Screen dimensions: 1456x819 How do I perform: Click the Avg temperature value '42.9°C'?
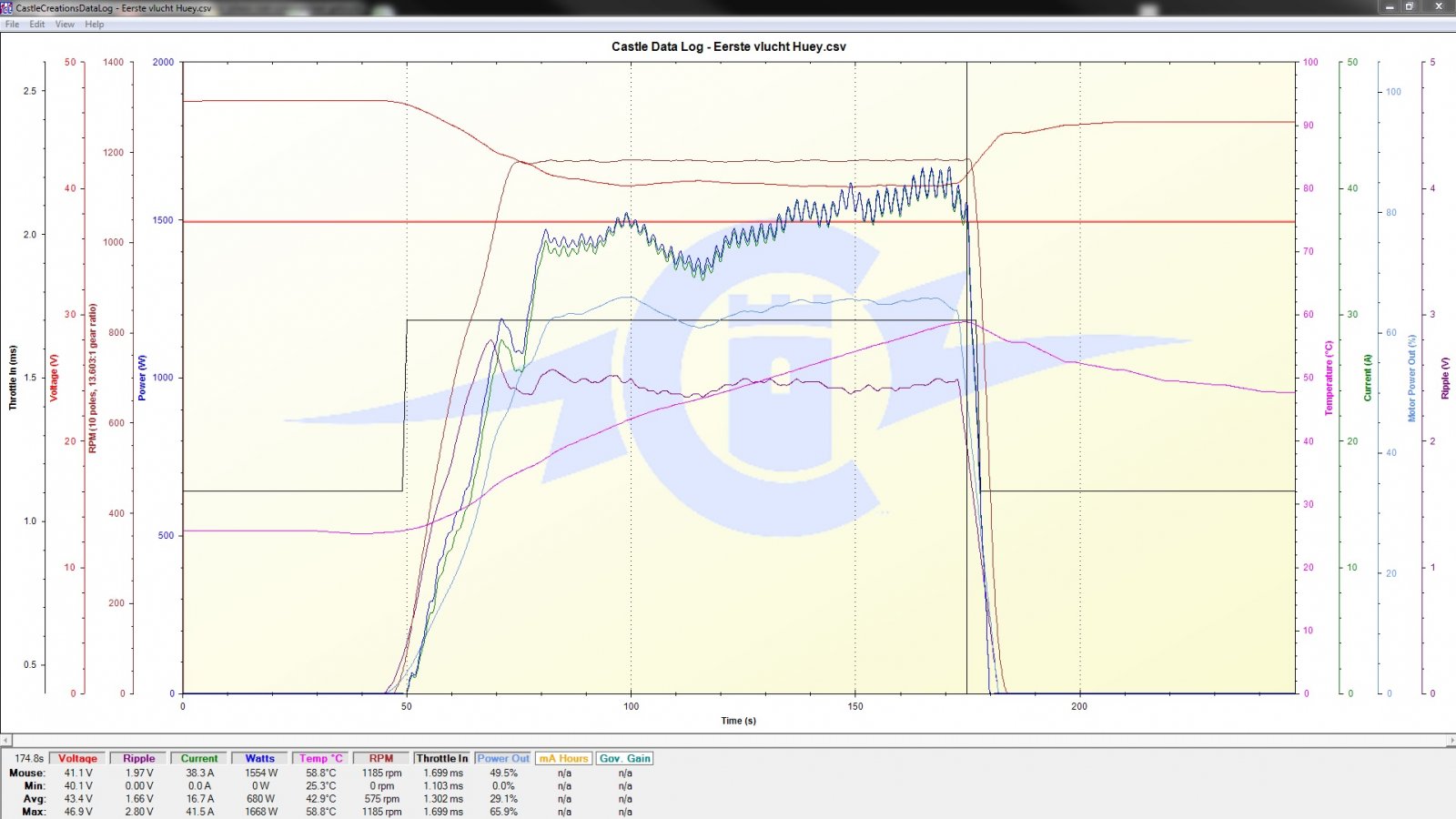click(x=320, y=799)
